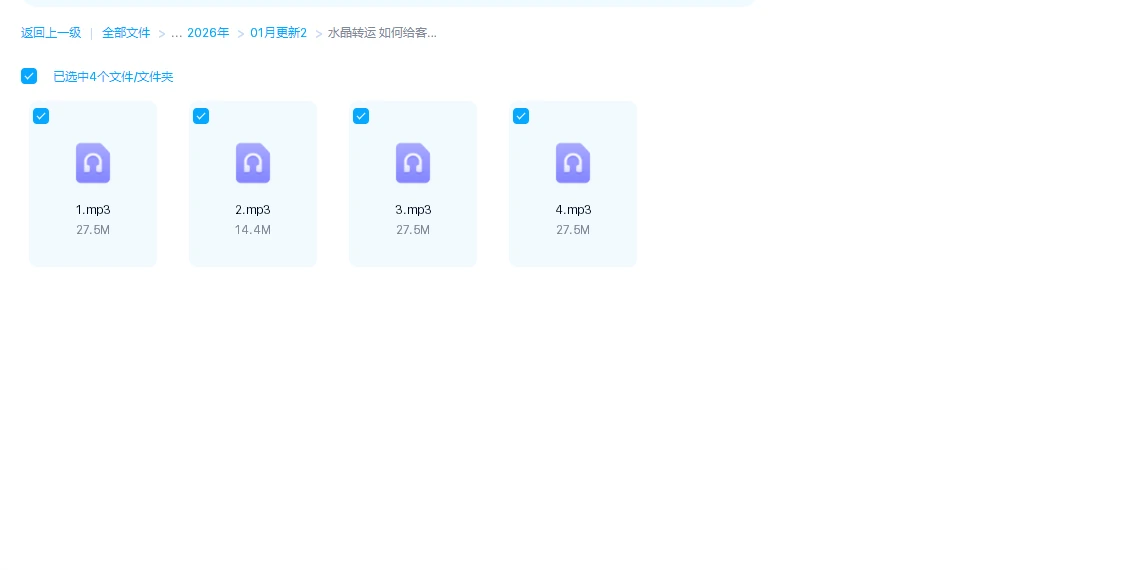Click 返回上一级 to go up one level

(x=51, y=33)
